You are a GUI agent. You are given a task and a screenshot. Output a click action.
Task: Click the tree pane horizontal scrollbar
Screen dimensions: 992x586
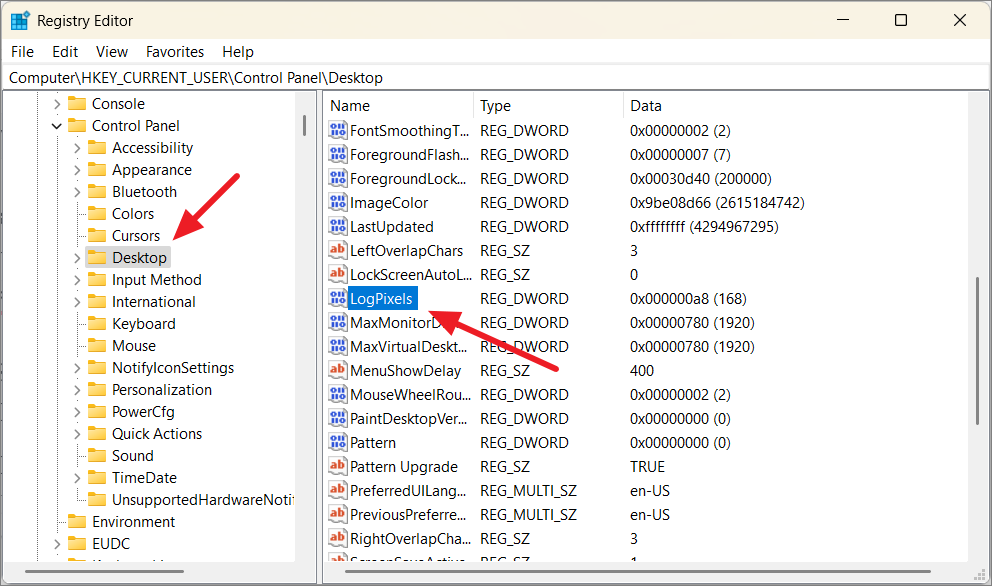[104, 571]
